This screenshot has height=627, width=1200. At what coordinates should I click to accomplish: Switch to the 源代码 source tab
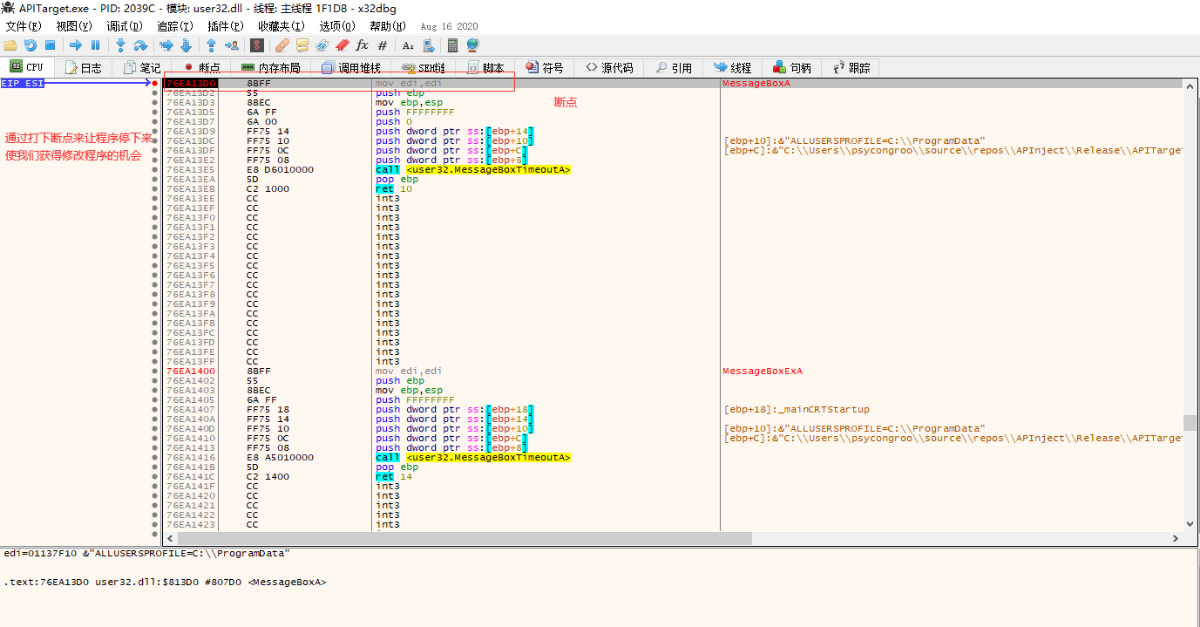click(609, 68)
